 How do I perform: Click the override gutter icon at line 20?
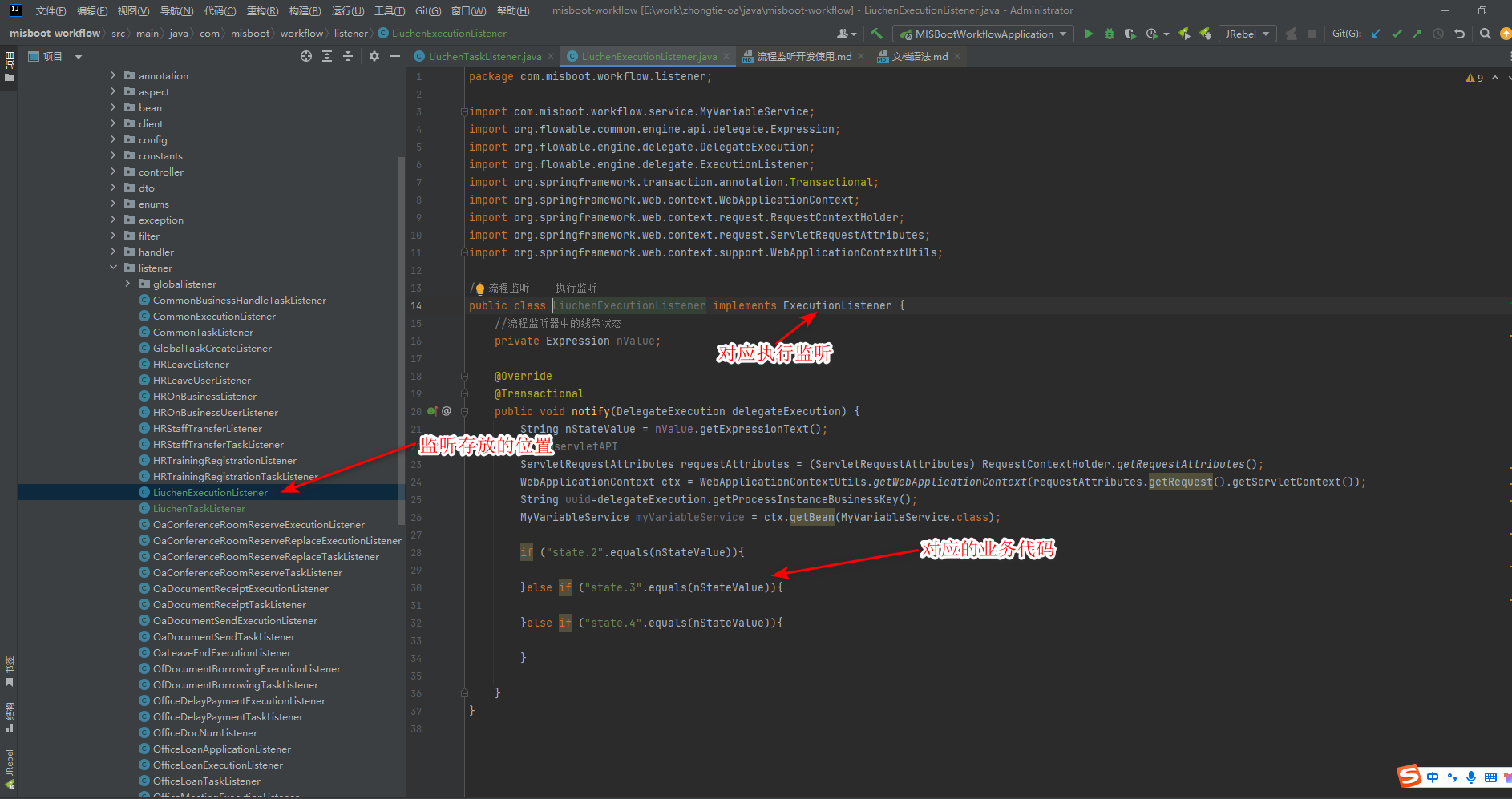coord(433,411)
